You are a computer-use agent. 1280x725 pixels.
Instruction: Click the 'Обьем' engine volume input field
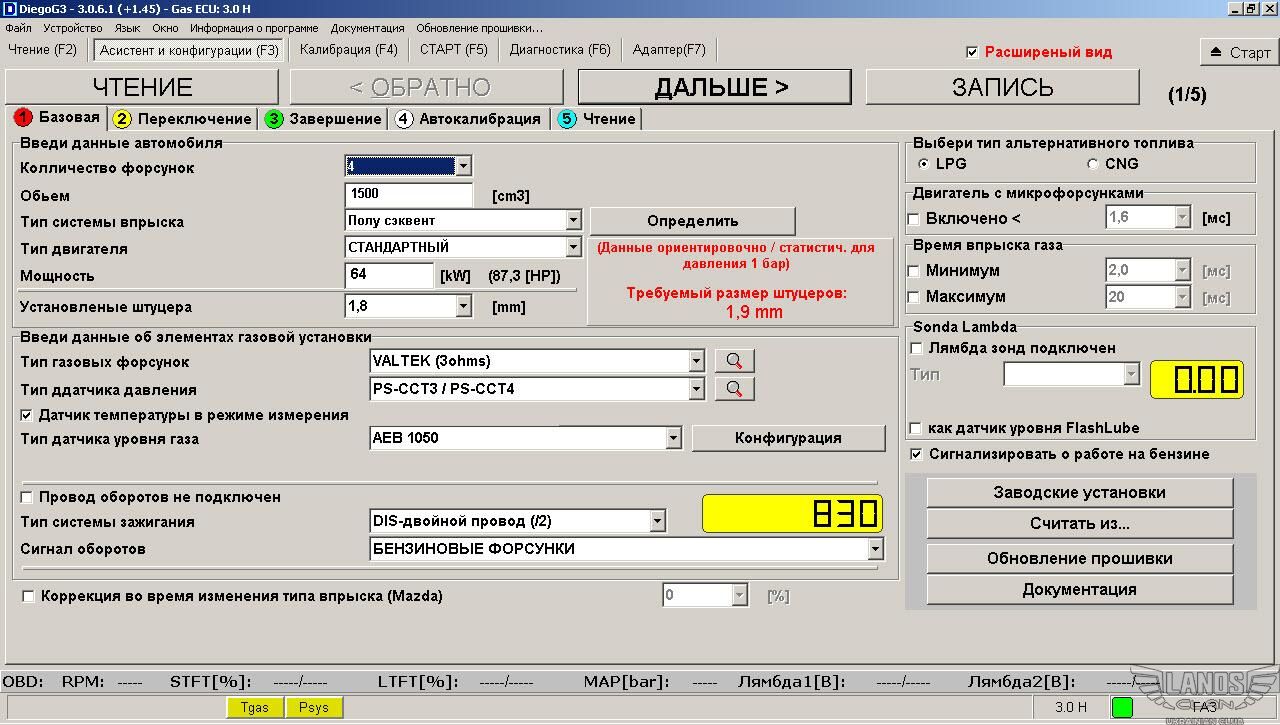click(408, 194)
